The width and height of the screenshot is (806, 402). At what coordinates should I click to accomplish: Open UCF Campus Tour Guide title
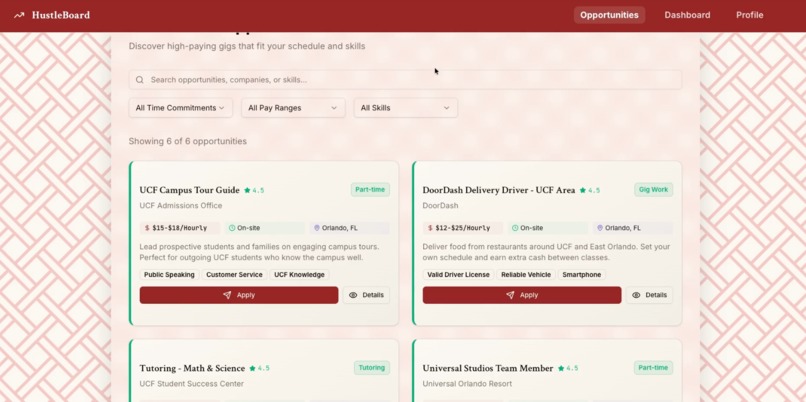pos(190,190)
